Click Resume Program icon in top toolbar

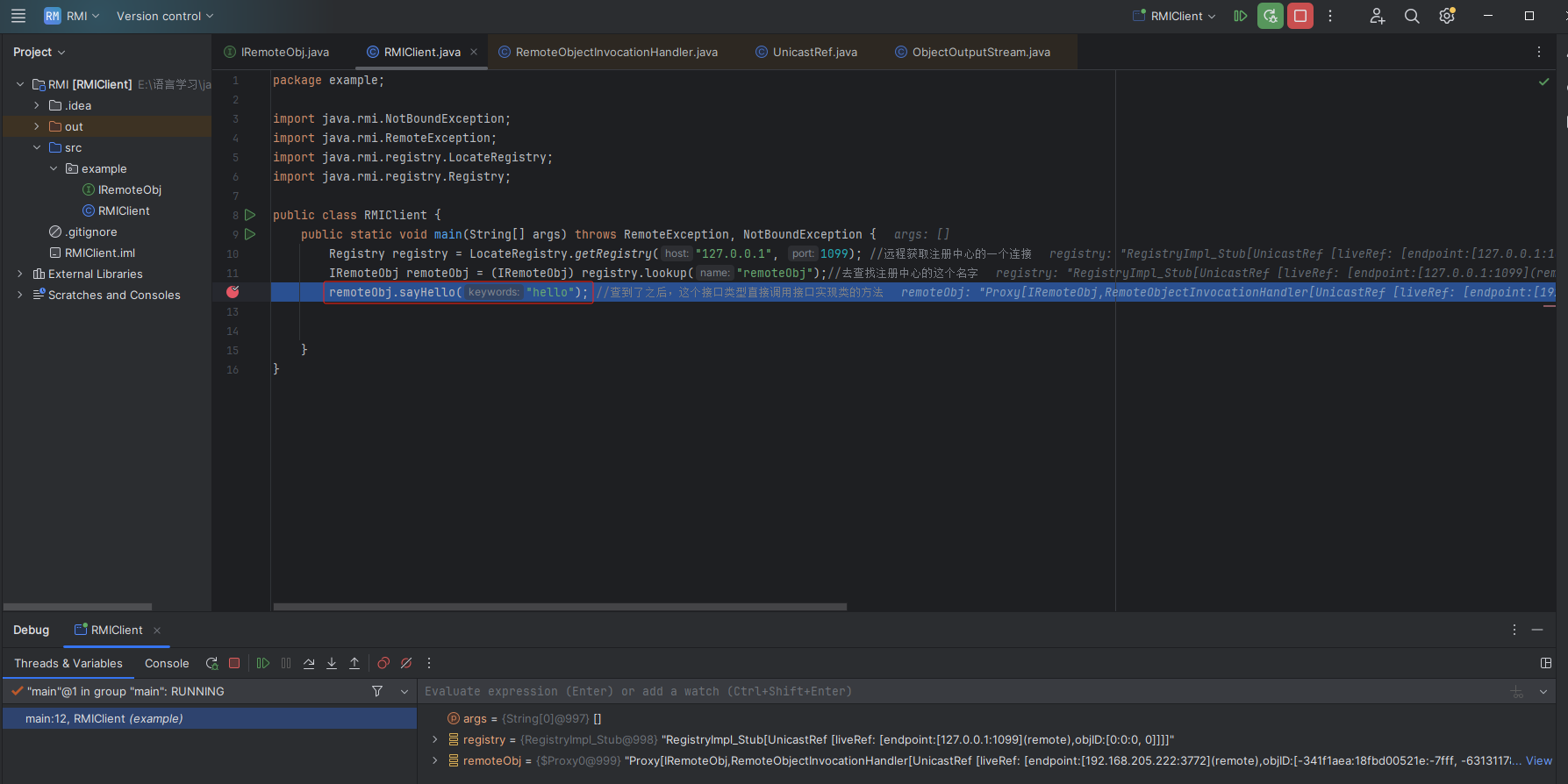[1241, 16]
